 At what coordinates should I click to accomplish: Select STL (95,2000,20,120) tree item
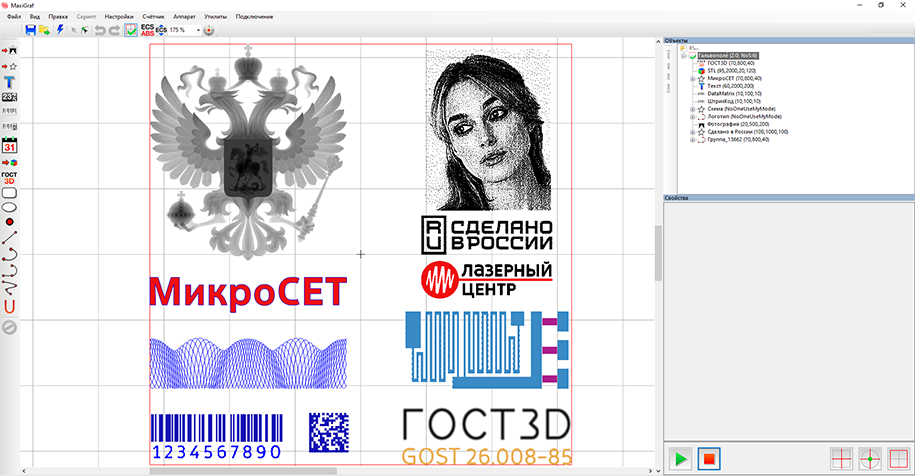731,71
